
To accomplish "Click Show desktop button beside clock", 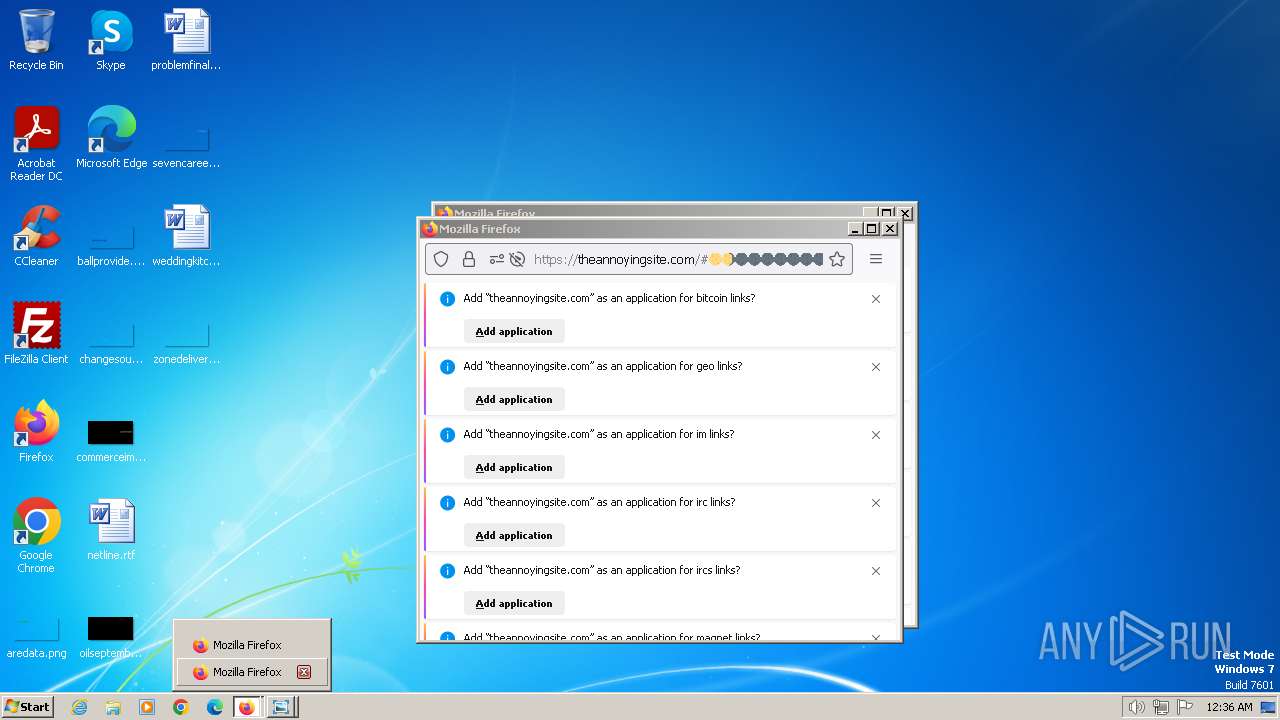I will [x=1269, y=707].
